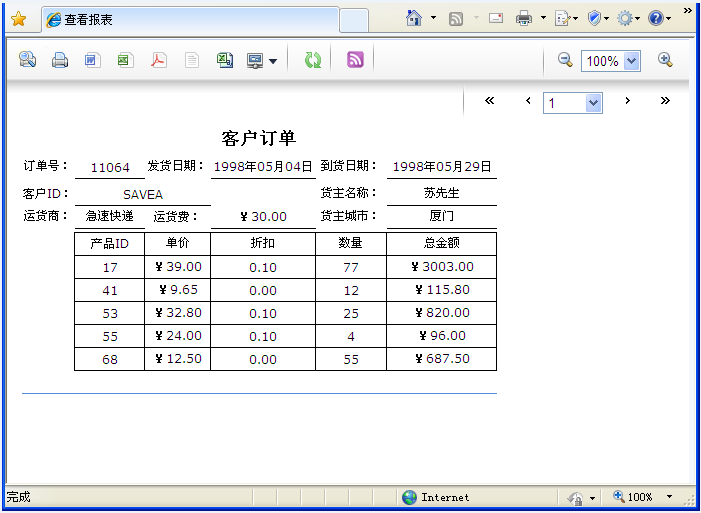The width and height of the screenshot is (701, 513).
Task: Expand the Help menu dropdown arrow
Action: point(668,19)
